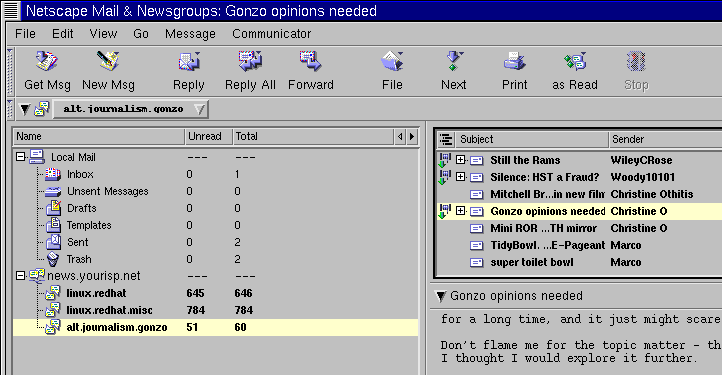Mark message as Read icon
Viewport: 722px width, 375px height.
[x=575, y=62]
